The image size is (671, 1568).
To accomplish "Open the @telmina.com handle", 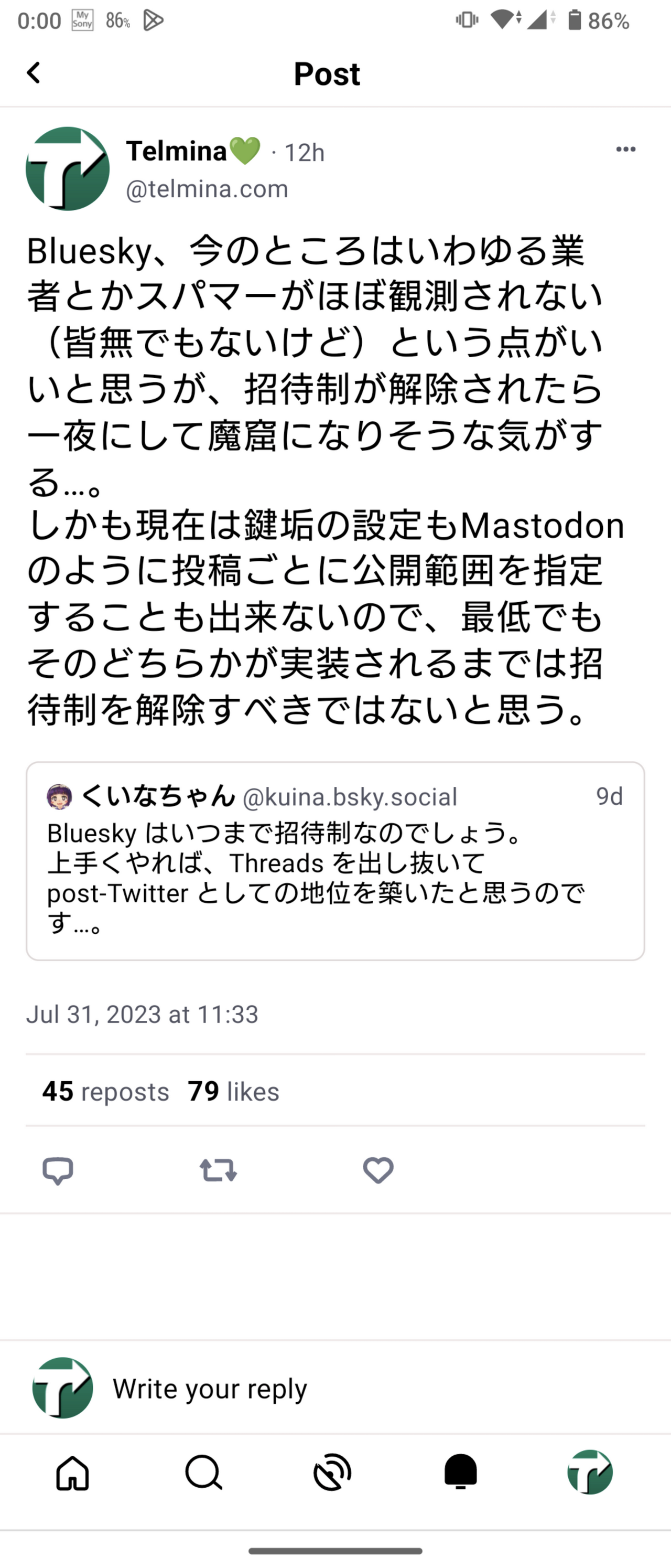I will tap(207, 189).
